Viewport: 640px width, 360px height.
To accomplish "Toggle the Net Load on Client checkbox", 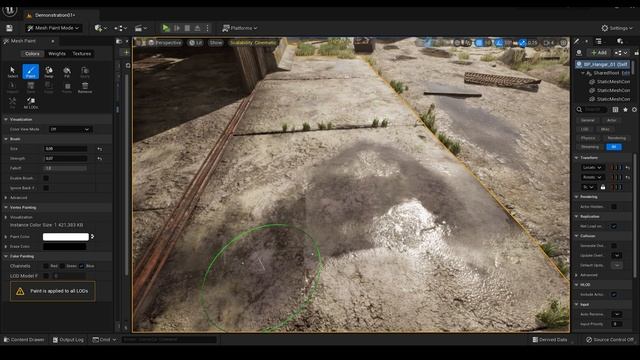I will click(614, 226).
